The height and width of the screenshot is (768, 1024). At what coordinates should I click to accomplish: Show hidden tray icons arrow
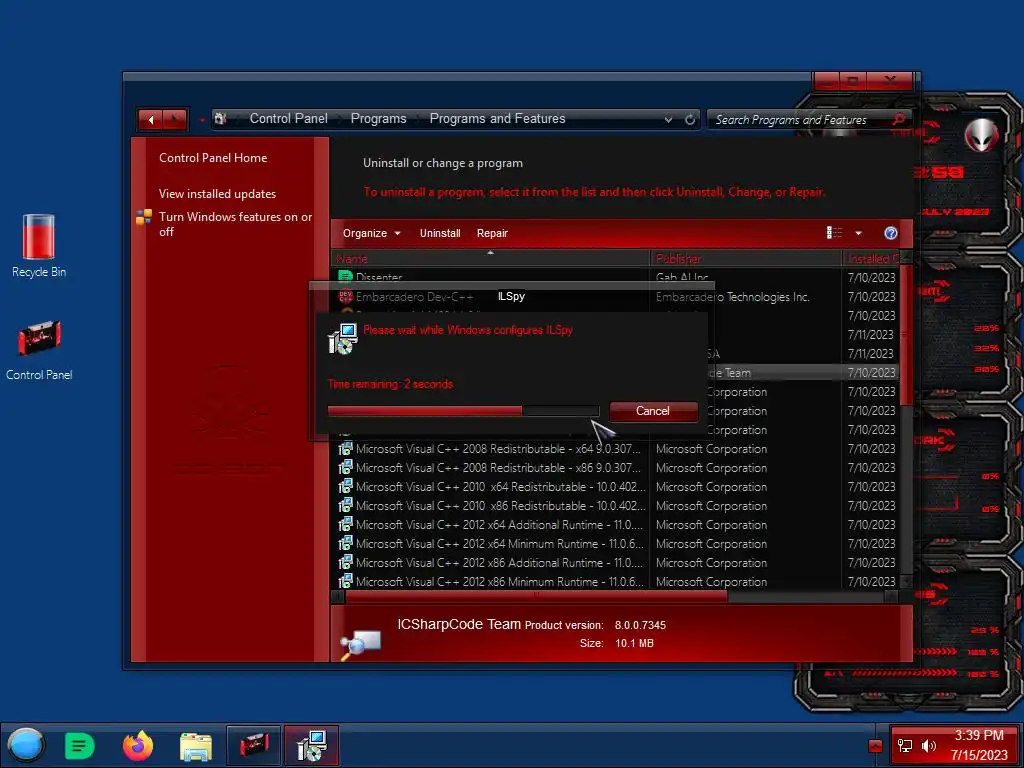[x=875, y=746]
